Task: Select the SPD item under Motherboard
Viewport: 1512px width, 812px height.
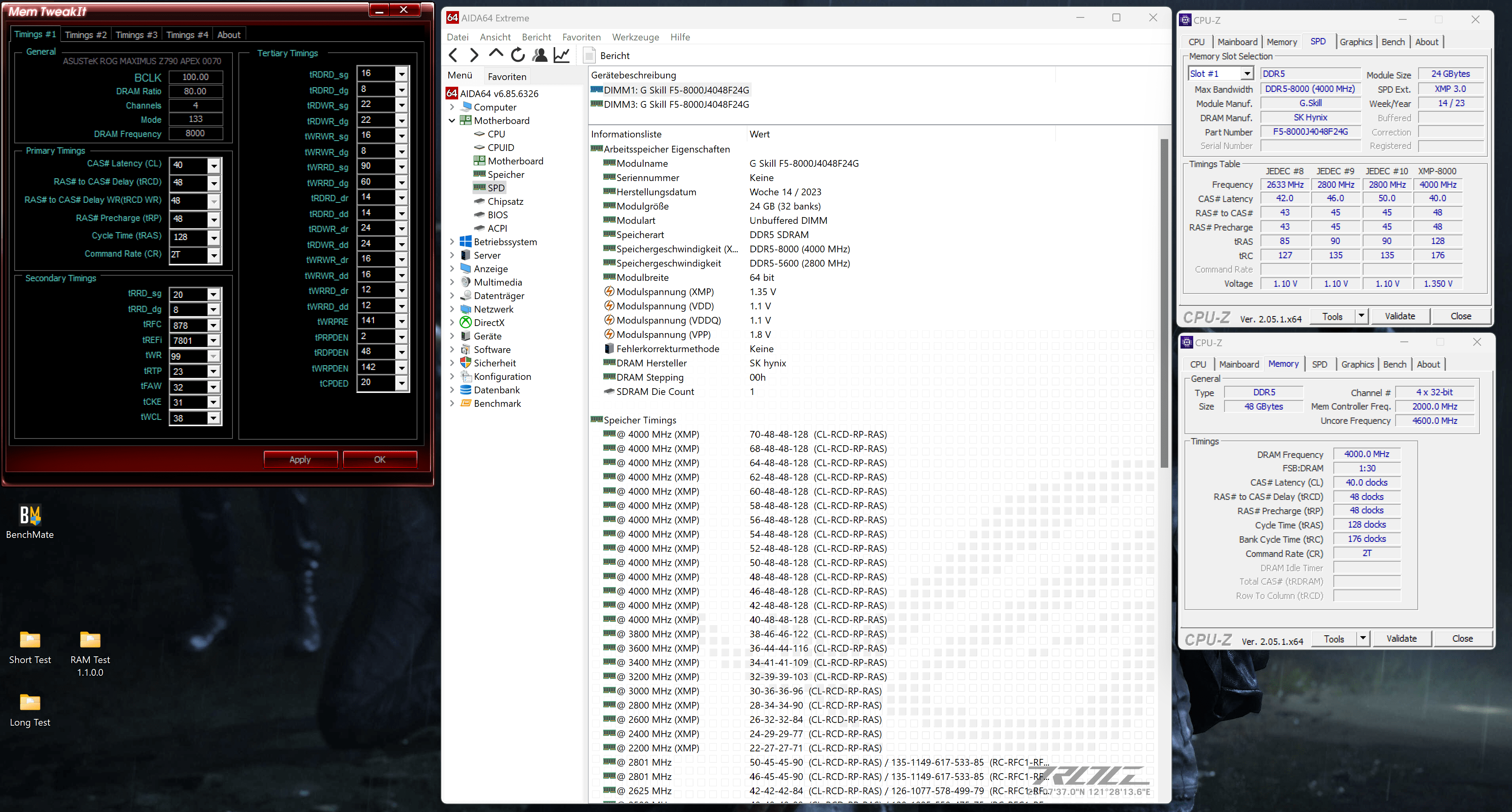Action: click(x=489, y=188)
